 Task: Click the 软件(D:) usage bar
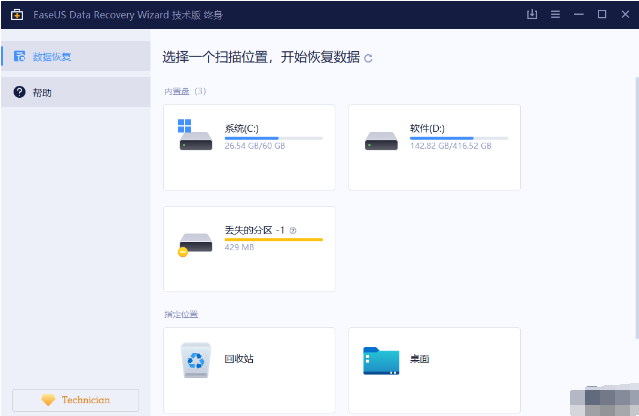coord(458,138)
